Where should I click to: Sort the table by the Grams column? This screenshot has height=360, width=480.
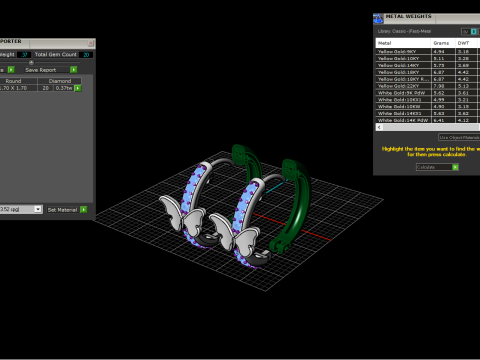pos(443,43)
